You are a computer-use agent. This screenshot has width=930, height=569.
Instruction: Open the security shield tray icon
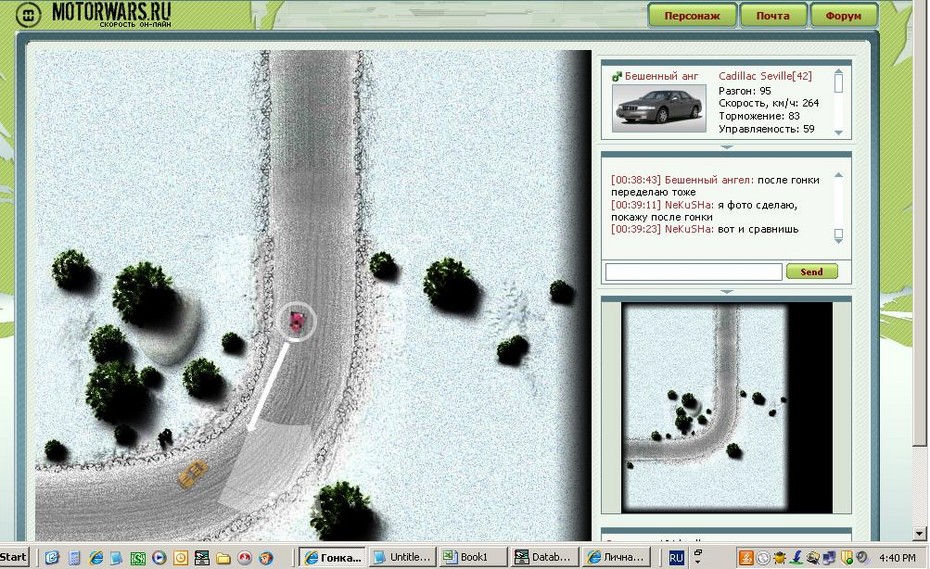846,558
